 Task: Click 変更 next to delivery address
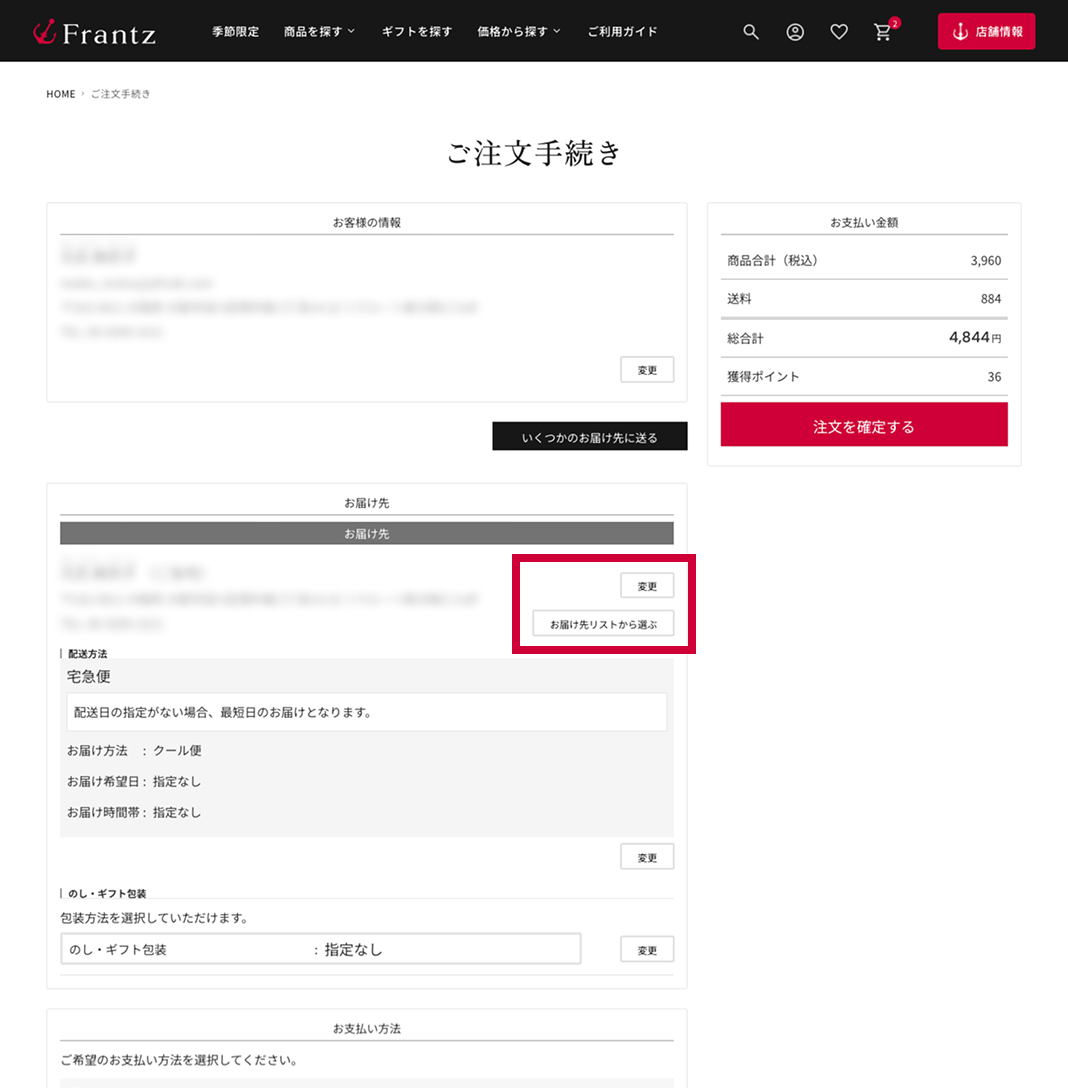(647, 586)
